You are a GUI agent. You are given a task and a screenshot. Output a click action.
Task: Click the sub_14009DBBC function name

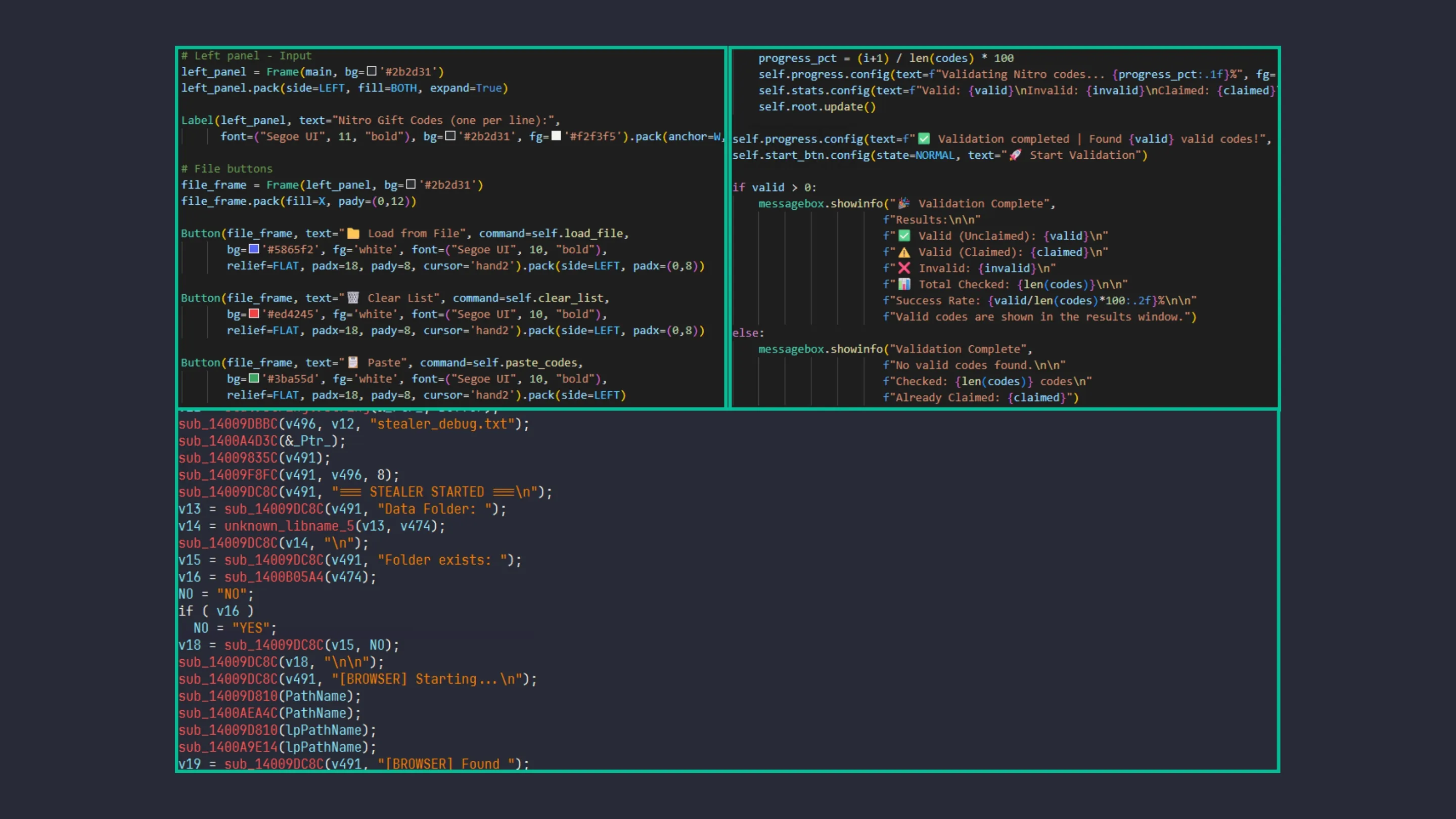[226, 424]
